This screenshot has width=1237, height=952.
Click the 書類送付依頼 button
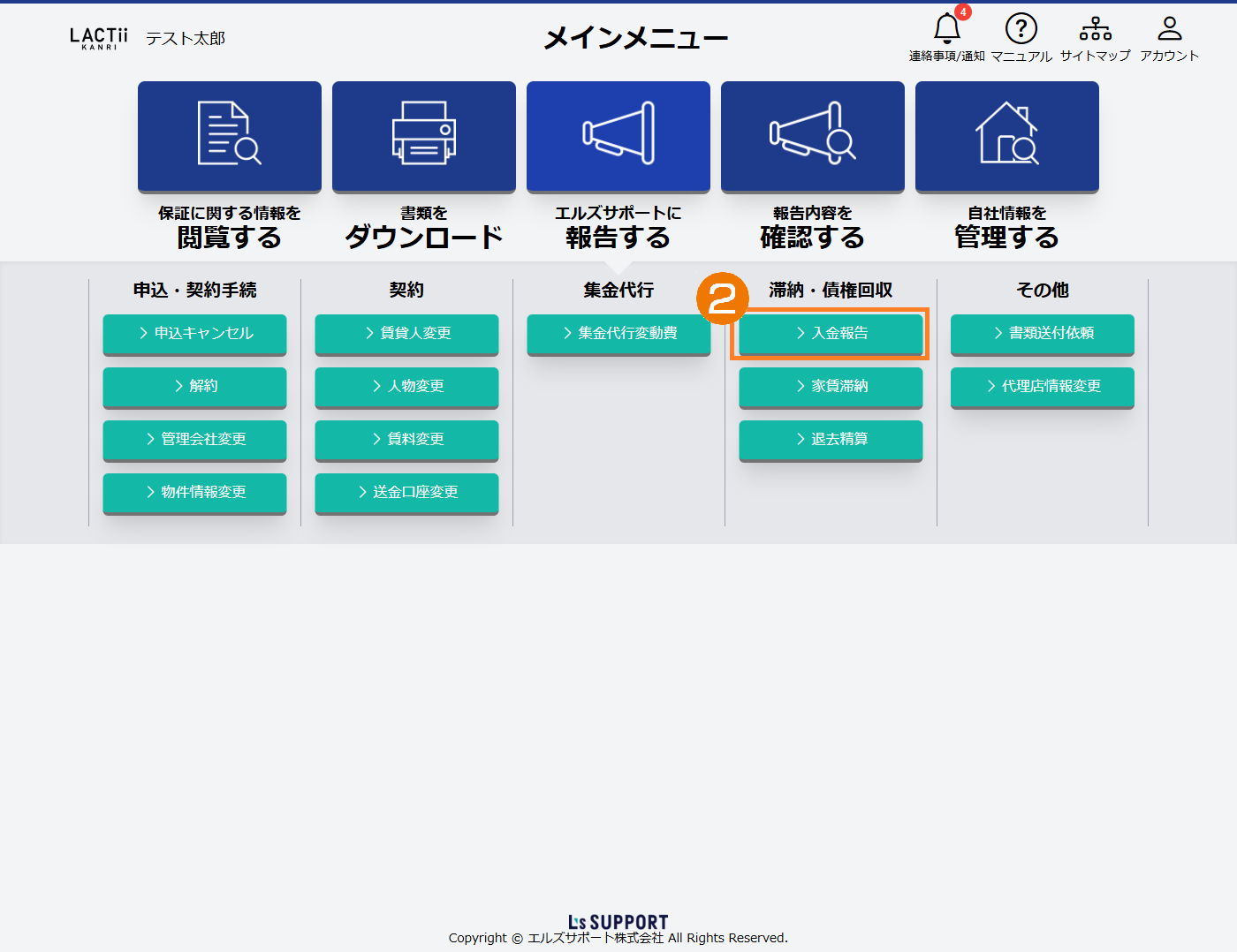point(1043,334)
